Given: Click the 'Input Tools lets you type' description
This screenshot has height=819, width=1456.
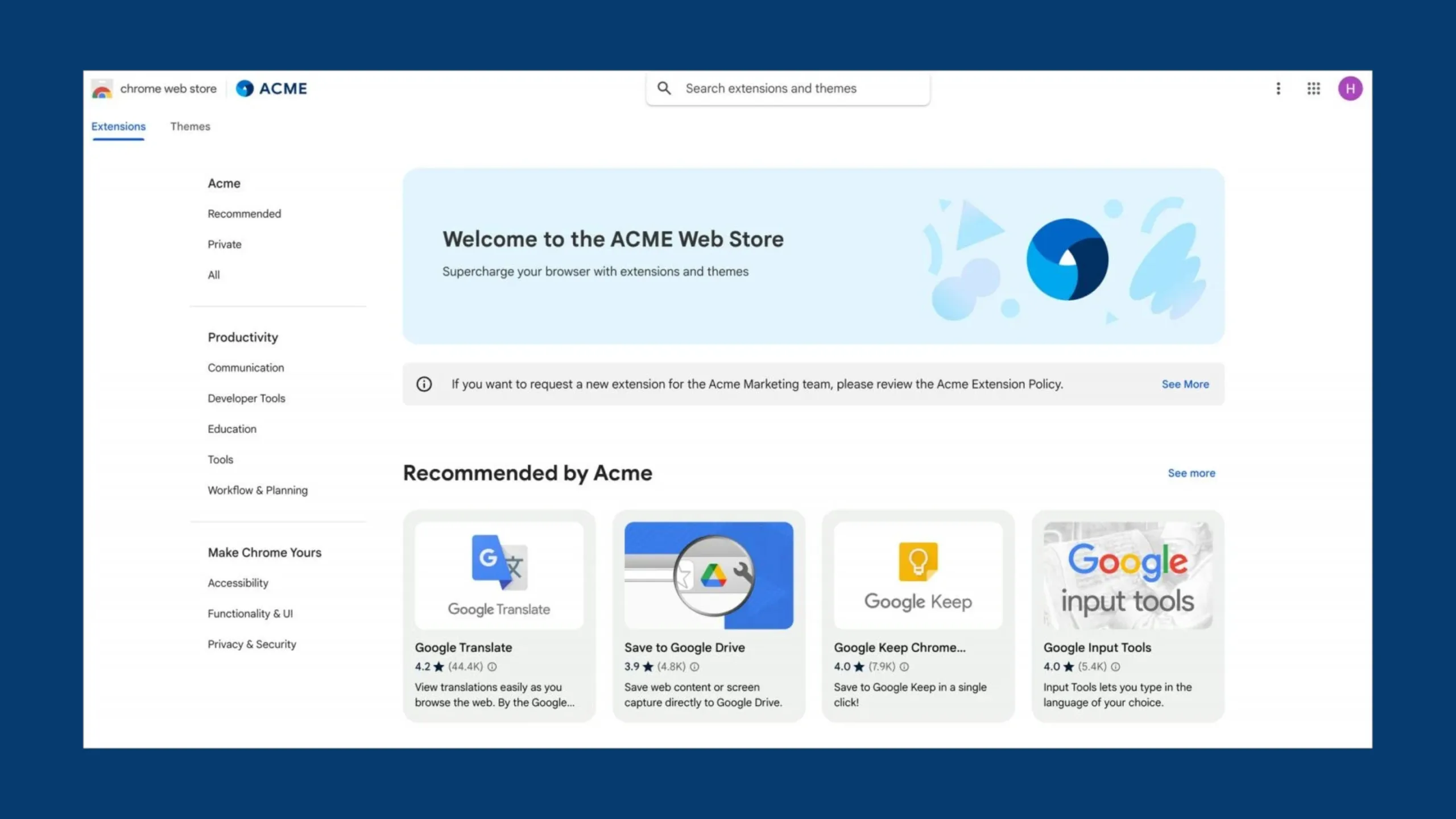Looking at the screenshot, I should click(1117, 695).
